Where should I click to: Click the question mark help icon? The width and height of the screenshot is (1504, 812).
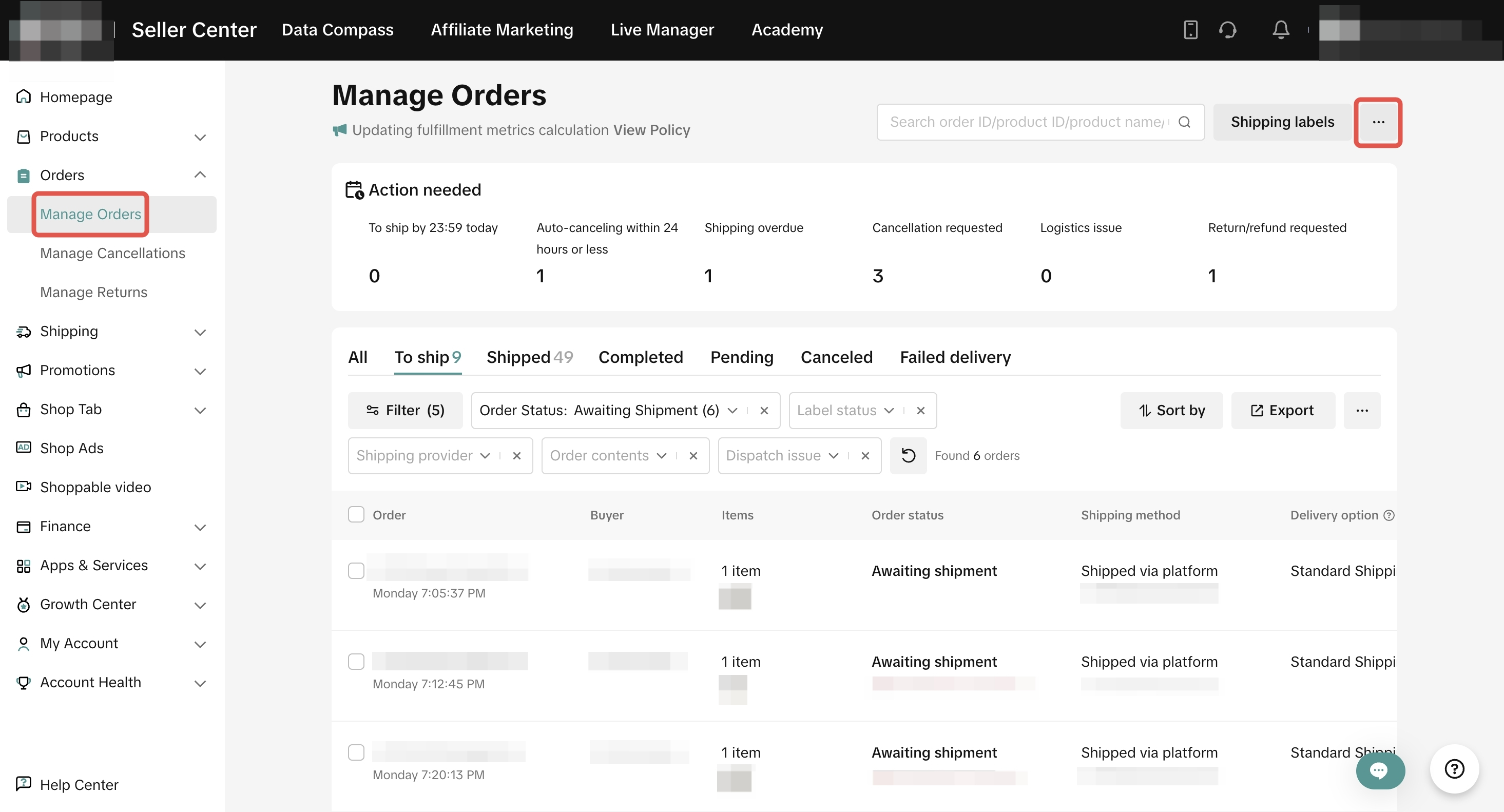[x=1454, y=769]
